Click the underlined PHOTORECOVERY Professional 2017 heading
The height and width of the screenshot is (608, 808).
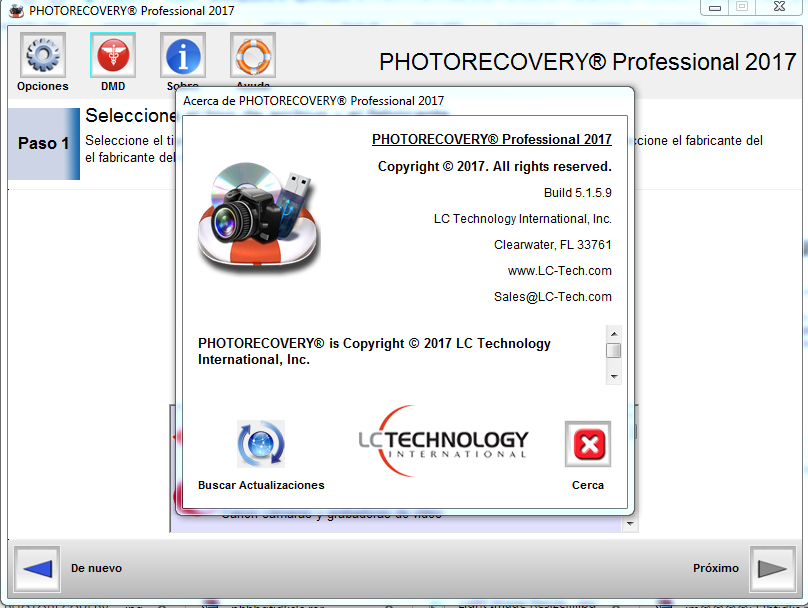pyautogui.click(x=492, y=140)
